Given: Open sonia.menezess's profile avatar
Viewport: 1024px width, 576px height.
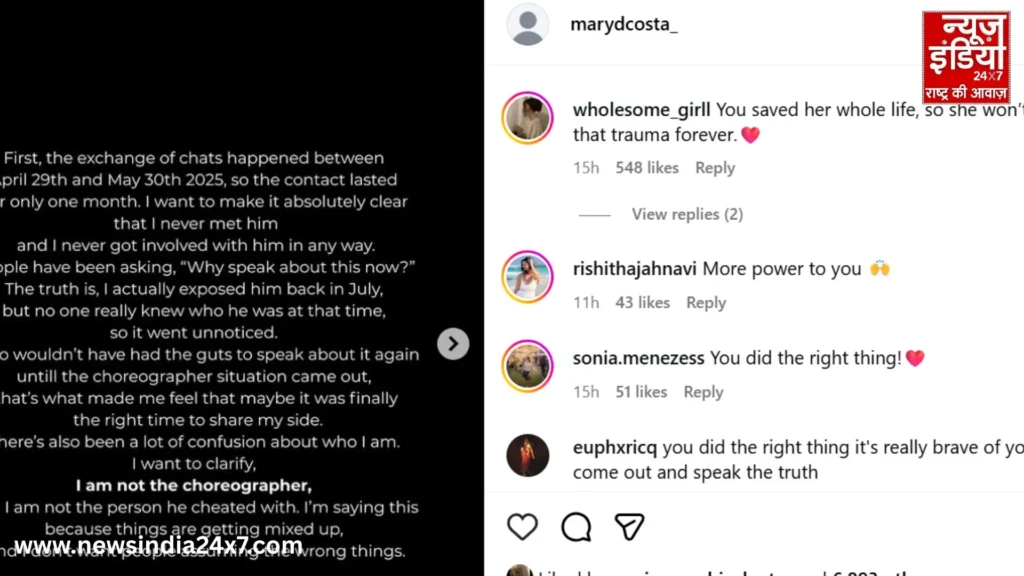Looking at the screenshot, I should pyautogui.click(x=527, y=366).
